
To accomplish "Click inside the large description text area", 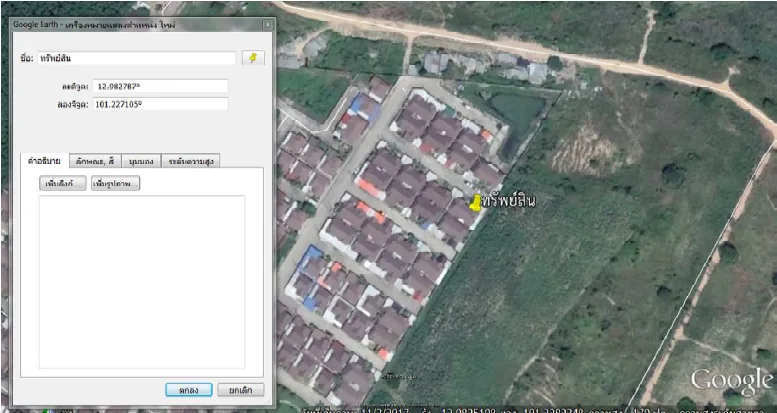I will 142,282.
